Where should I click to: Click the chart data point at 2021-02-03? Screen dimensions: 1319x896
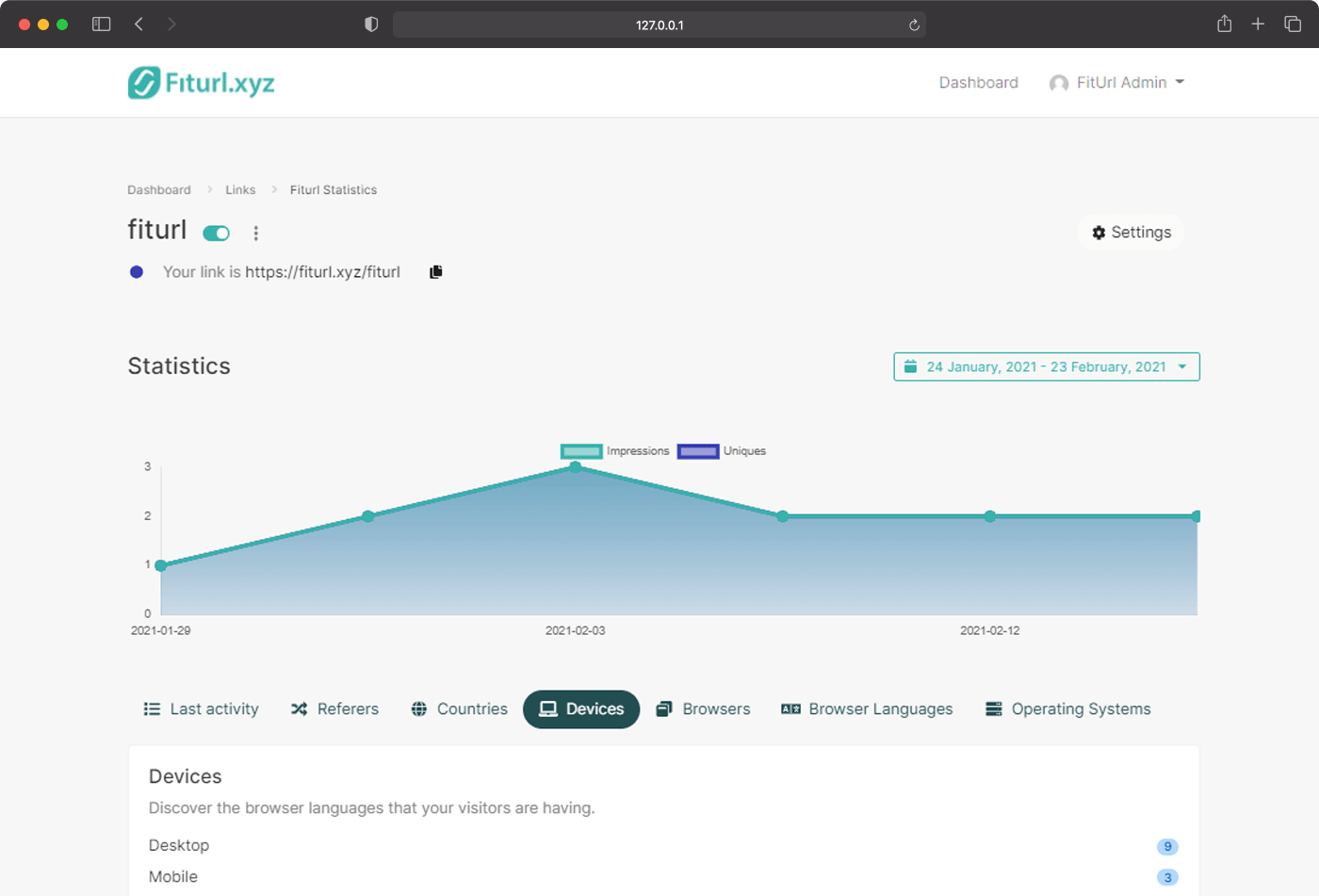(576, 466)
